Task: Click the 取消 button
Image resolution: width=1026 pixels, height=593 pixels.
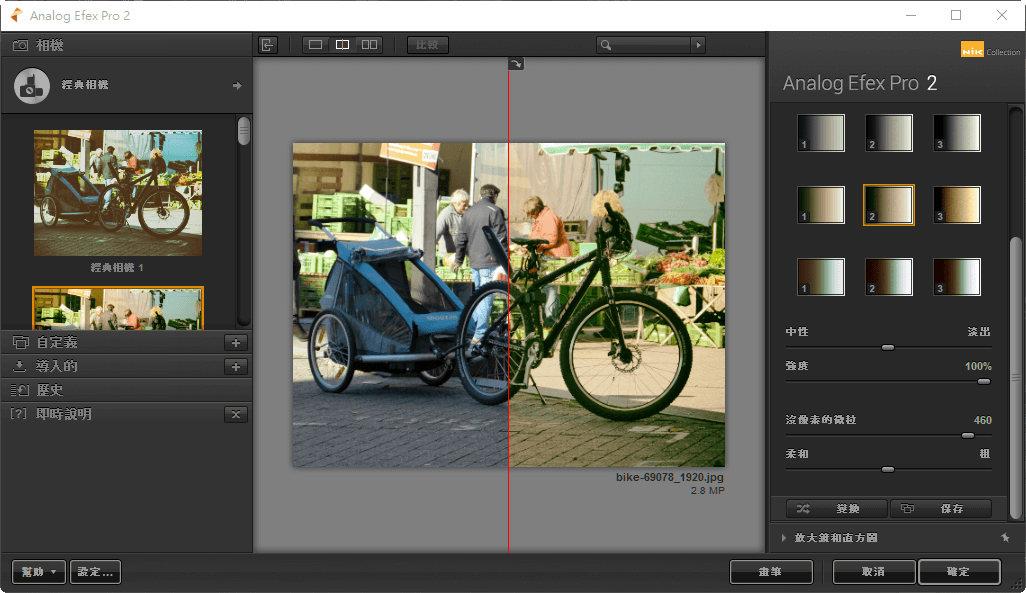Action: tap(874, 572)
